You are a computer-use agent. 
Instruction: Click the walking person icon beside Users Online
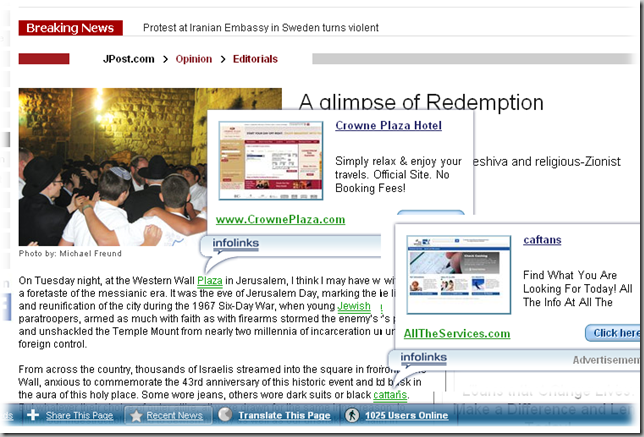coord(352,415)
